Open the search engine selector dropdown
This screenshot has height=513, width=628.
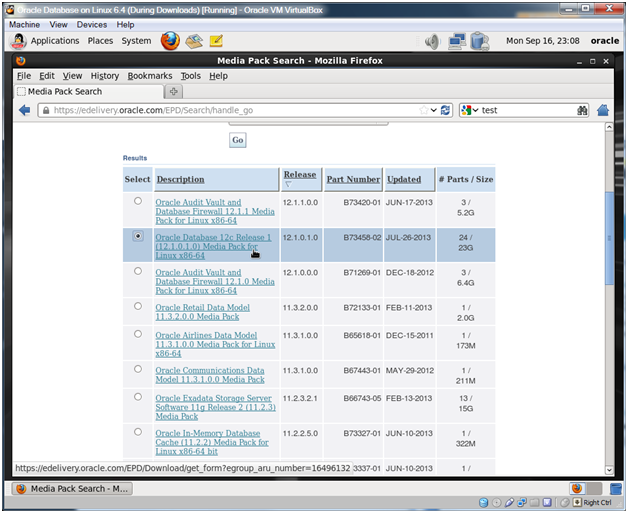point(471,110)
